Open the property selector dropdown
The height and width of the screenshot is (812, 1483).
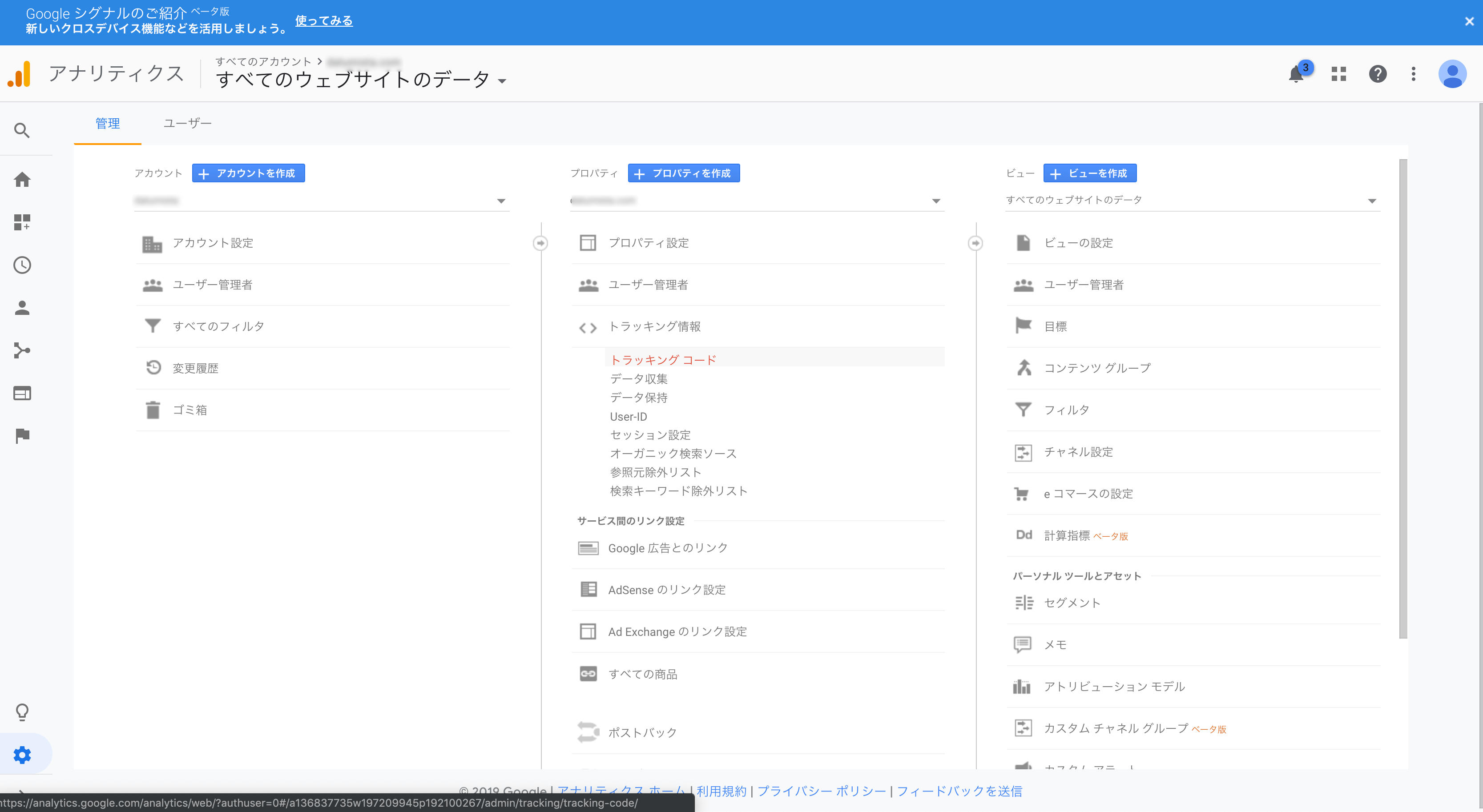(757, 200)
